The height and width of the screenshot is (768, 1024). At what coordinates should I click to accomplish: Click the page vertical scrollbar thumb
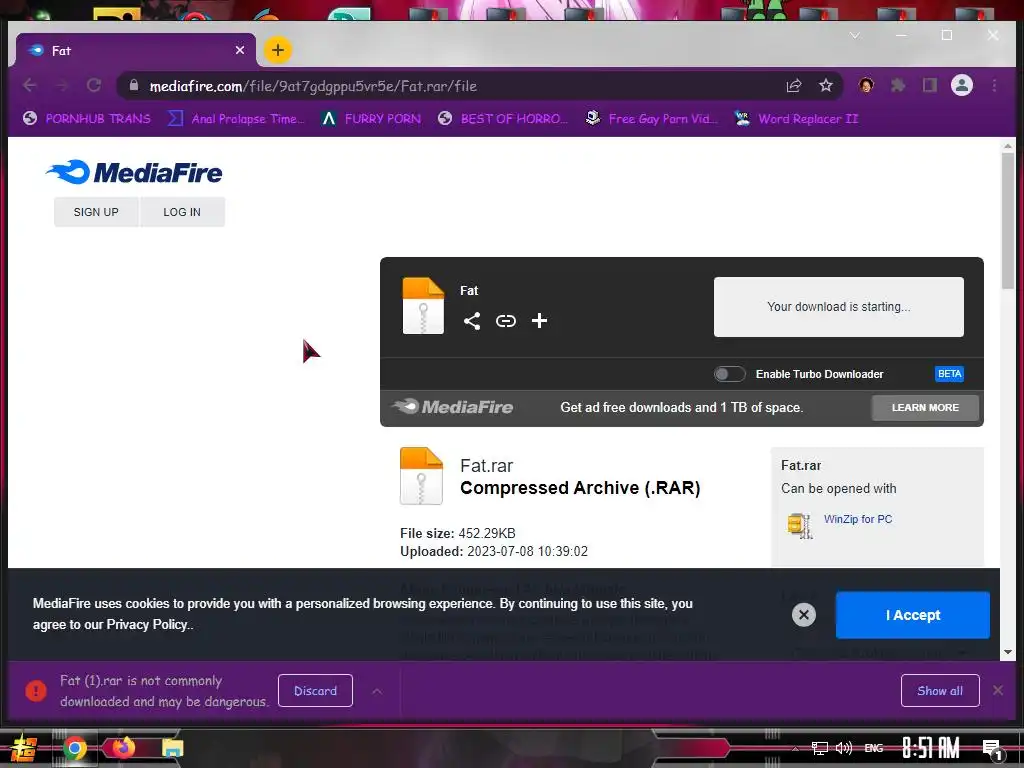(x=1008, y=220)
